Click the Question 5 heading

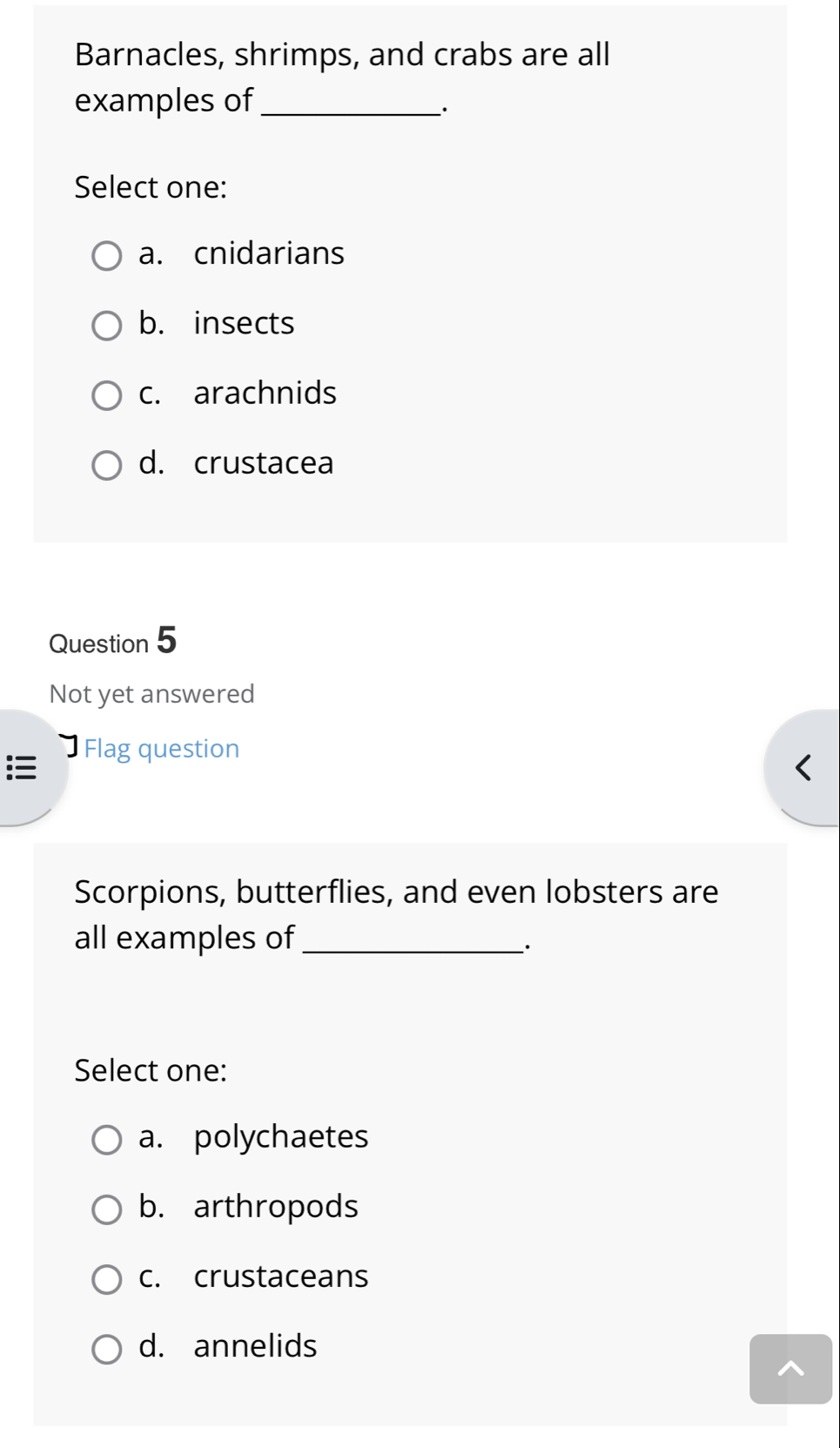tap(112, 643)
